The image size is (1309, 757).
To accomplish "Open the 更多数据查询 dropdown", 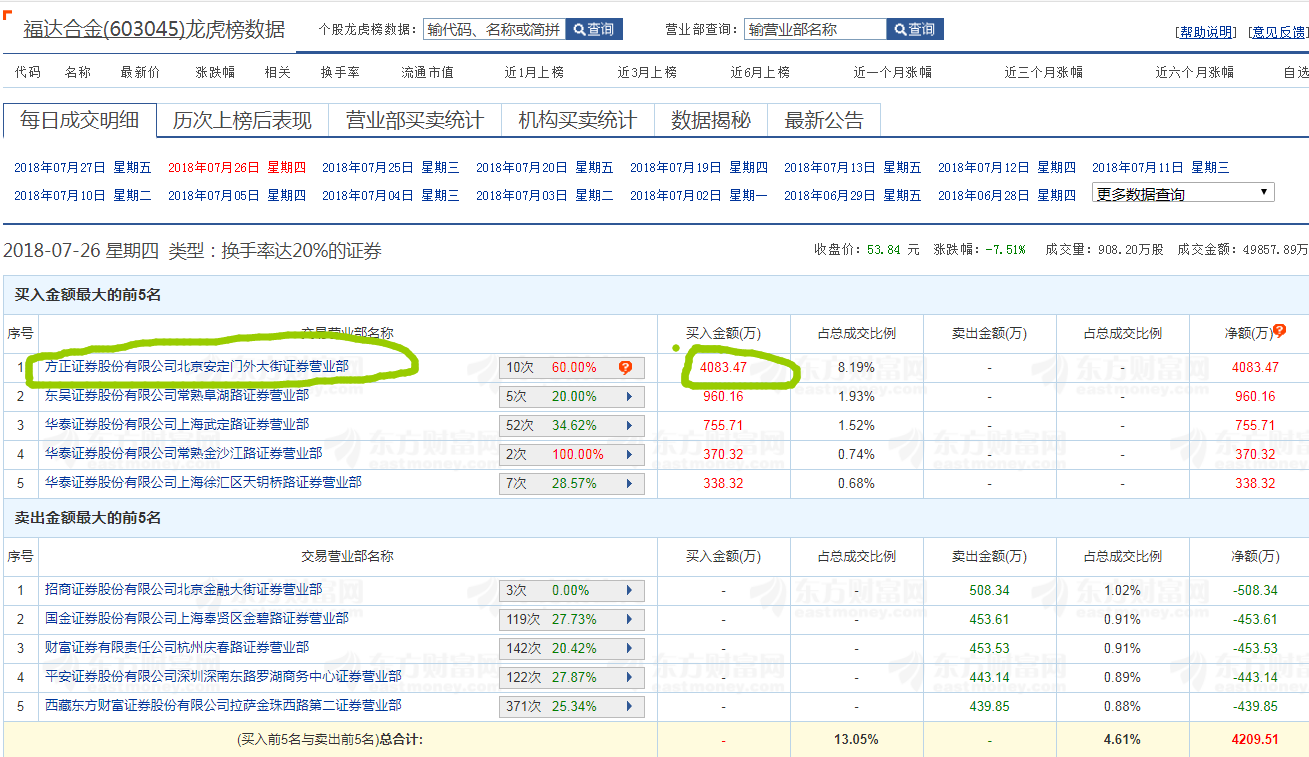I will [x=1183, y=193].
